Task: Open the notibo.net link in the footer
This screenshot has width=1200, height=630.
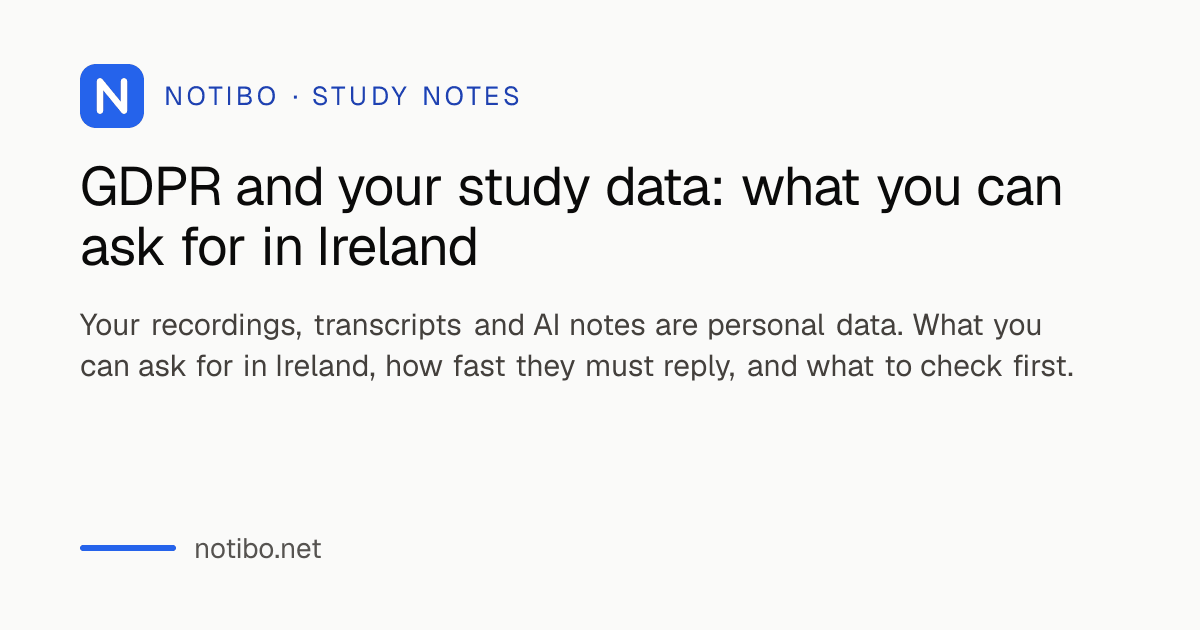Action: [x=258, y=549]
